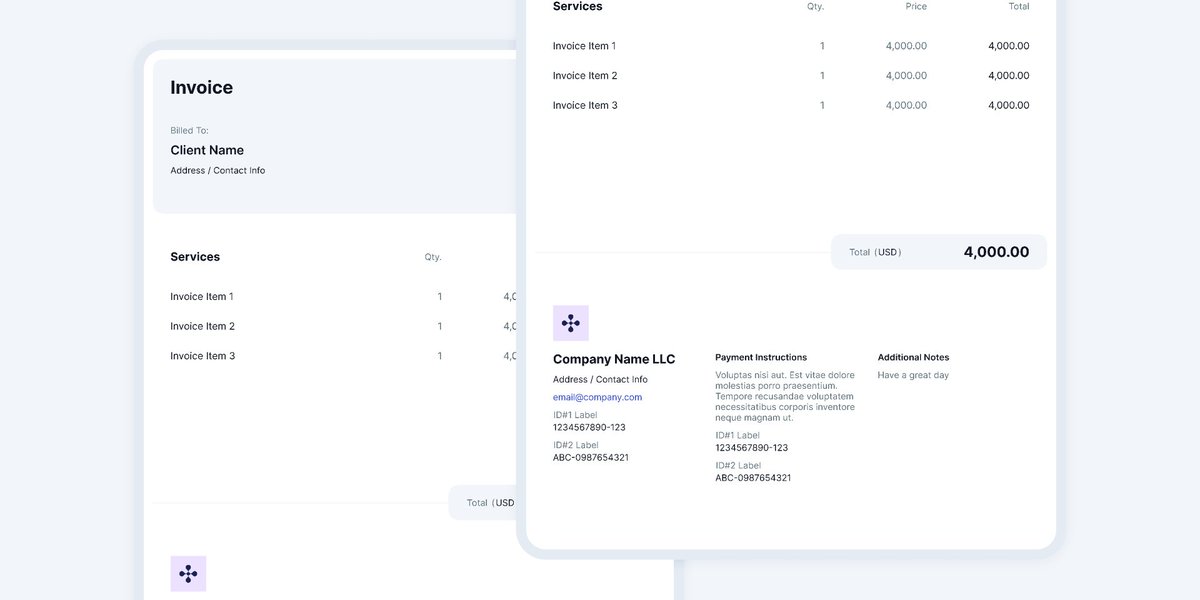Screen dimensions: 1200x600
Task: Click the row total 4,000.00 for Invoice Item 1
Action: (x=1008, y=46)
